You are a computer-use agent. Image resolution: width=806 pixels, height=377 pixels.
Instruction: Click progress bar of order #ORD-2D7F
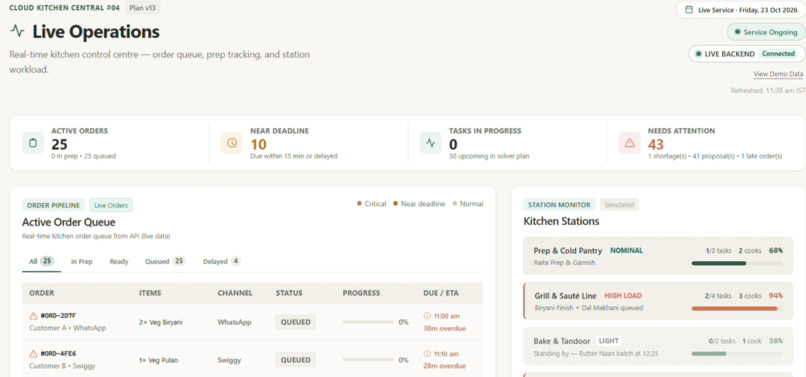tap(368, 322)
